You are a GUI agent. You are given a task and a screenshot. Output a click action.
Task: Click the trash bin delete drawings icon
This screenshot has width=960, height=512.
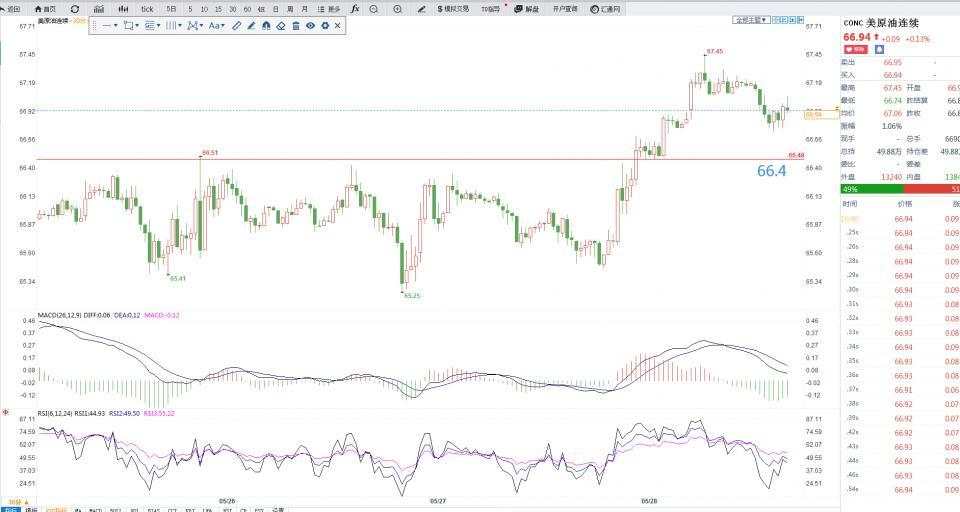(296, 26)
